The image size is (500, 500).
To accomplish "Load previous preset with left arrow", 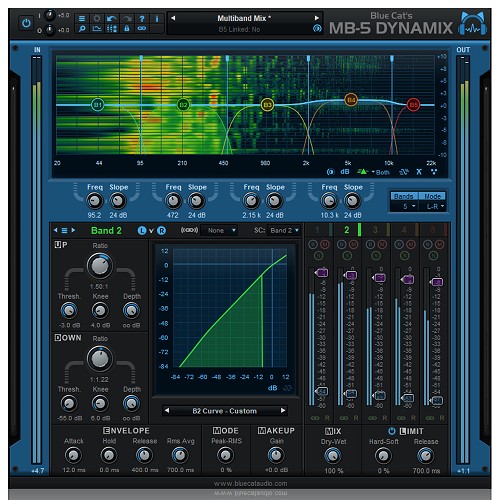I will [173, 18].
